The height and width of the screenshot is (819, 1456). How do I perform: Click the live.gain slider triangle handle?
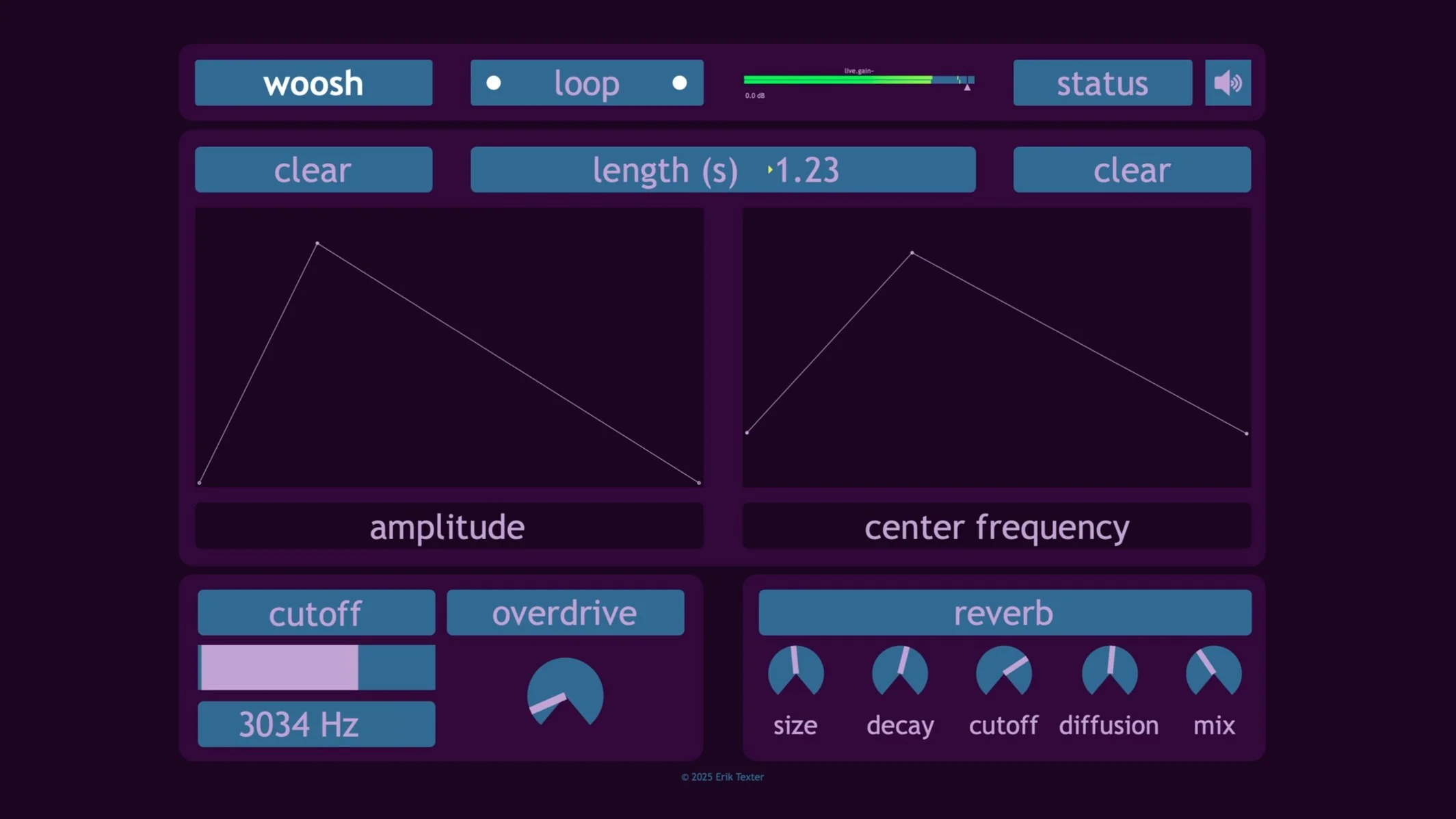click(x=967, y=87)
